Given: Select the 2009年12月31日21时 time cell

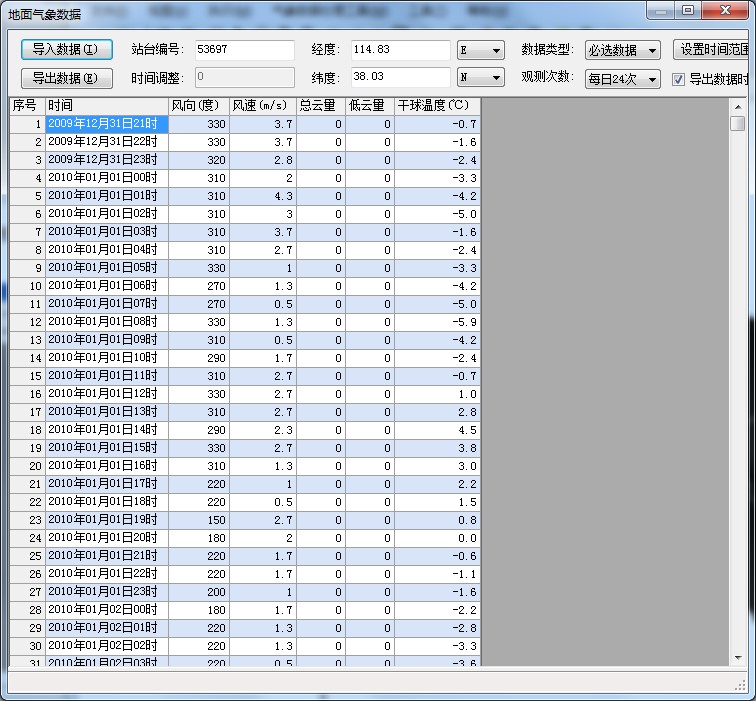Looking at the screenshot, I should pos(107,125).
